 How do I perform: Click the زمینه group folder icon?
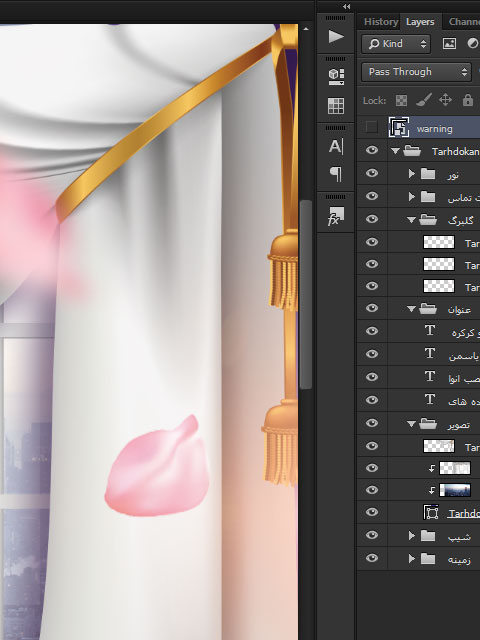tap(428, 558)
